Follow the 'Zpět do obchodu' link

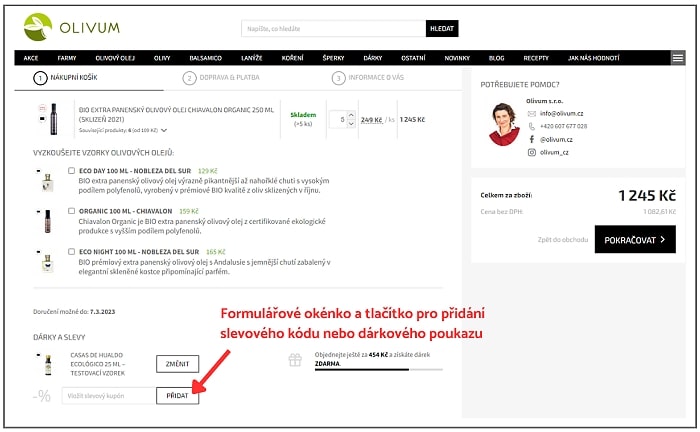[x=563, y=240]
